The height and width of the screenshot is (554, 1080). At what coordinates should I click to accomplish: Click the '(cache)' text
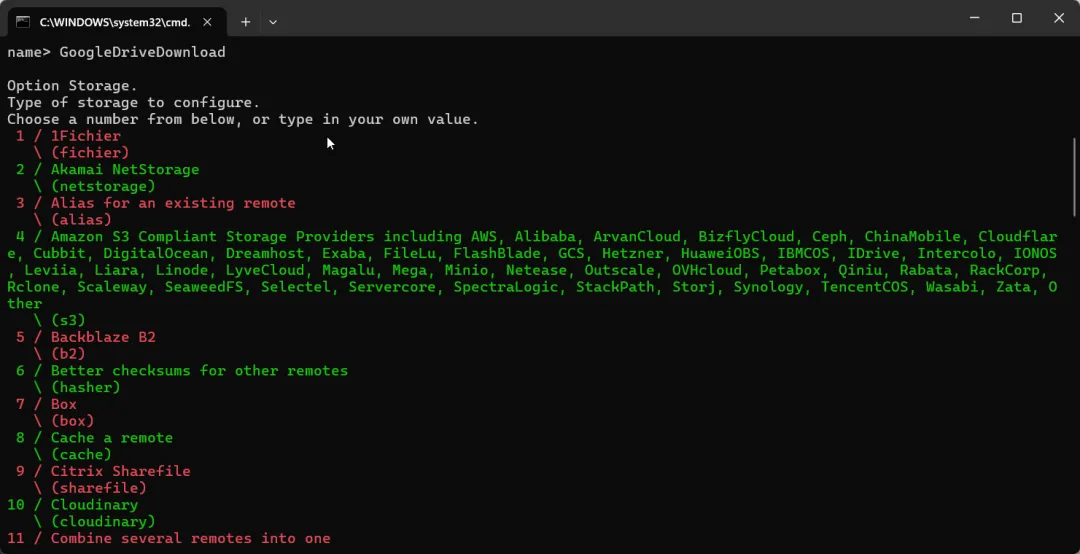81,455
